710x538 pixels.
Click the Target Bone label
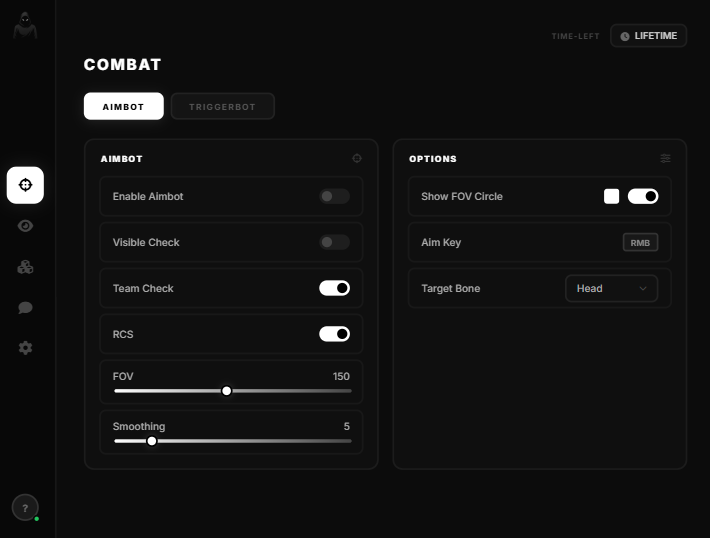451,288
